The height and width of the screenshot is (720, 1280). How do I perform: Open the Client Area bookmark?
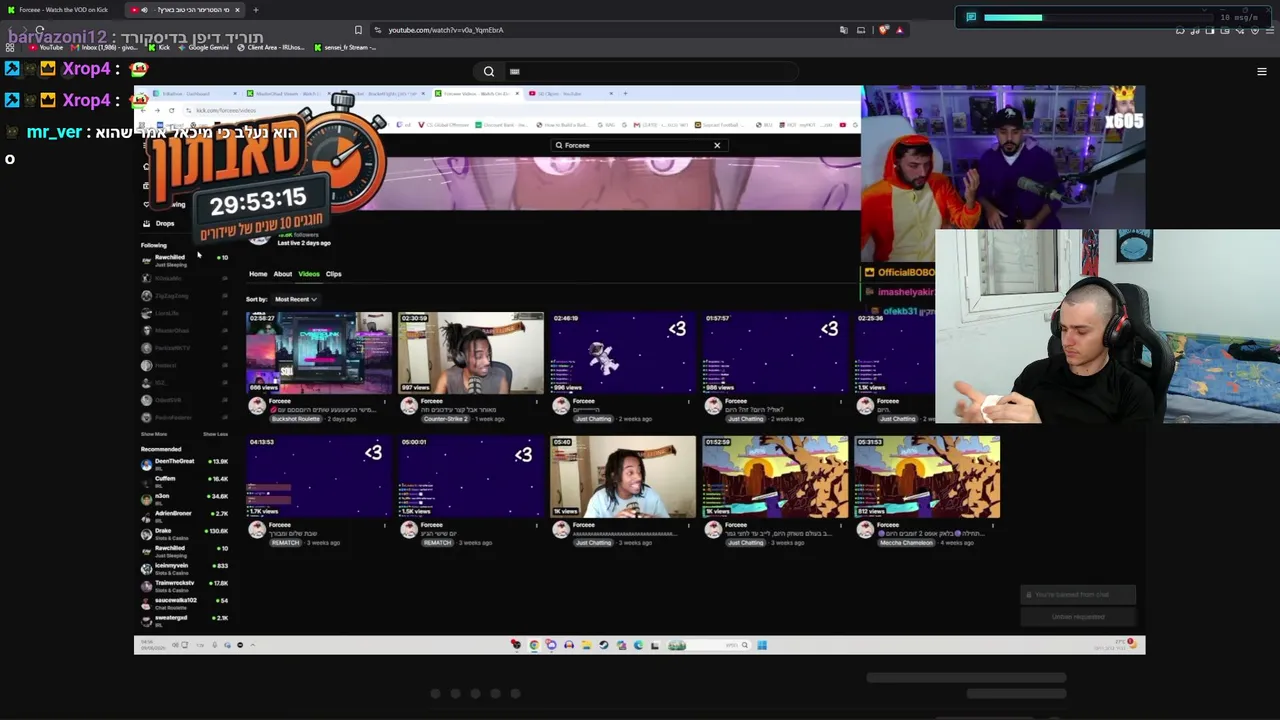point(272,47)
